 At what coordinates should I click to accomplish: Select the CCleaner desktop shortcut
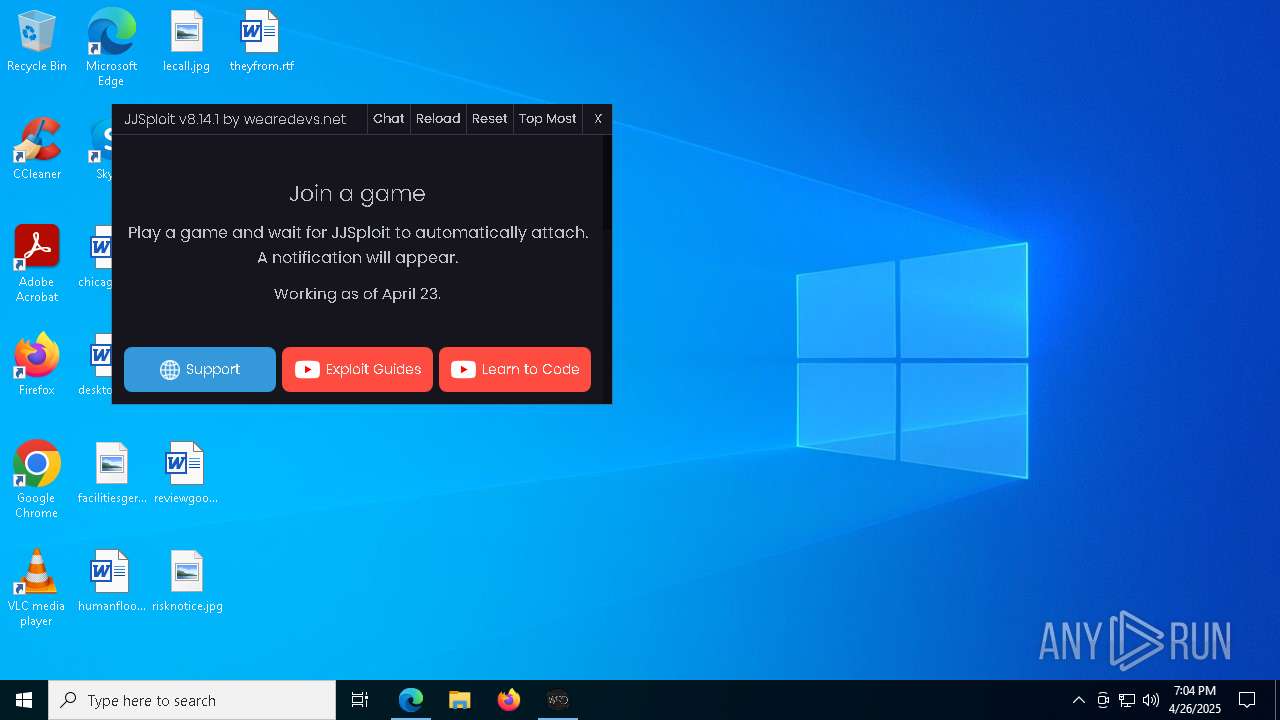click(37, 150)
